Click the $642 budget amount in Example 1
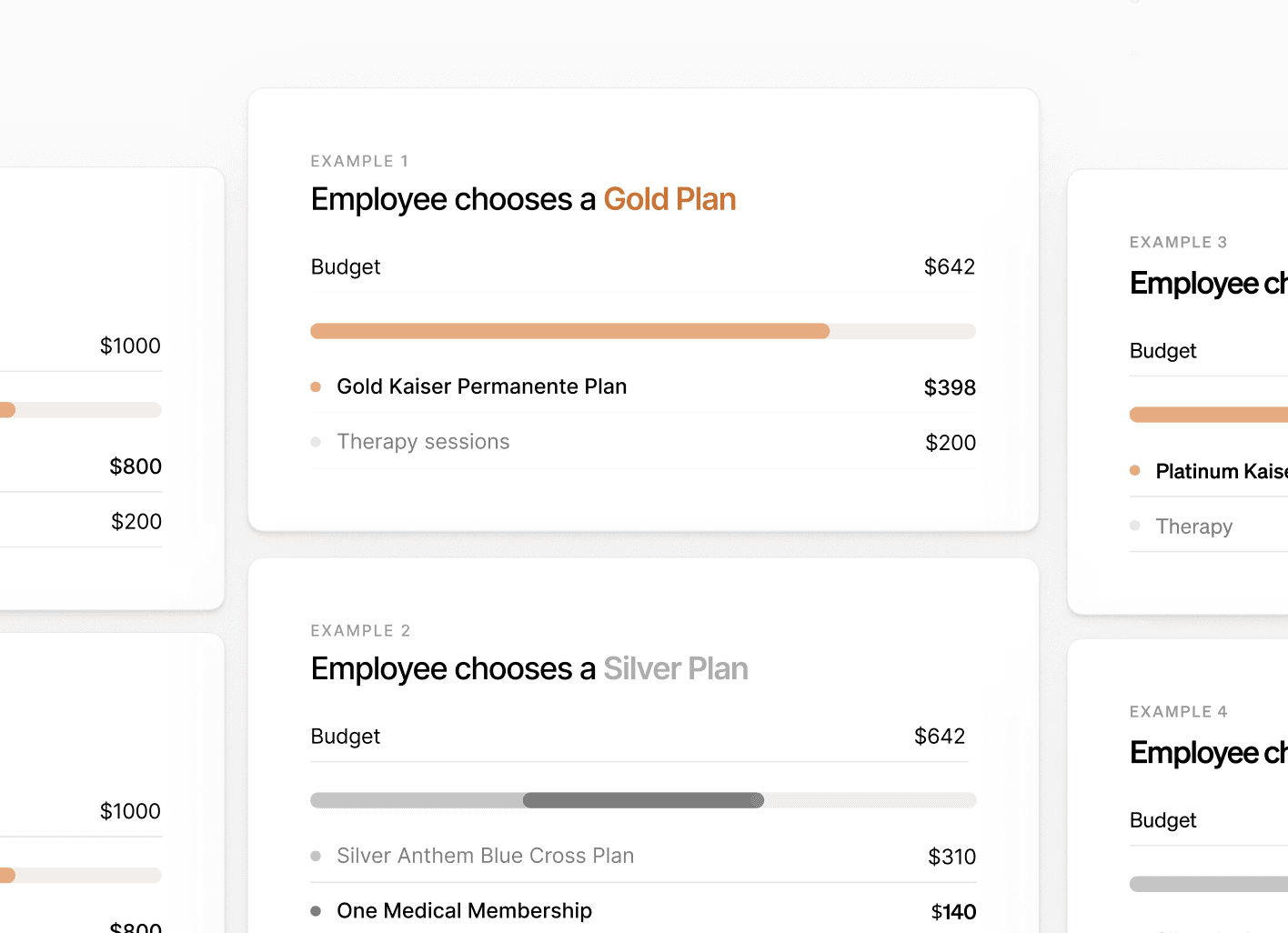1288x933 pixels. [949, 266]
